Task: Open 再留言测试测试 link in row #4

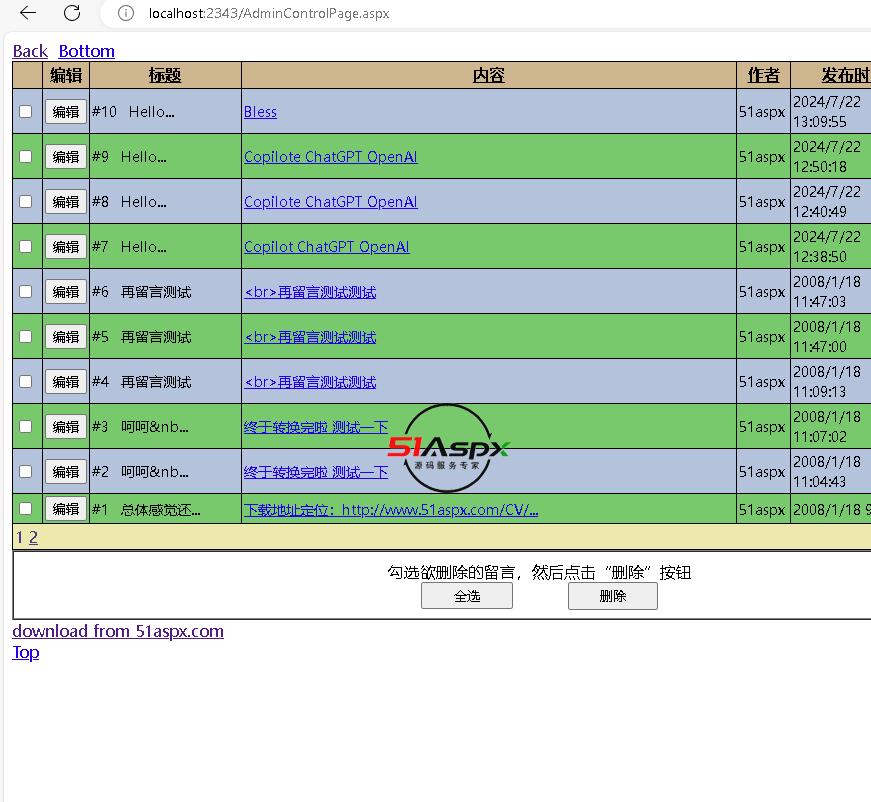Action: (x=310, y=382)
